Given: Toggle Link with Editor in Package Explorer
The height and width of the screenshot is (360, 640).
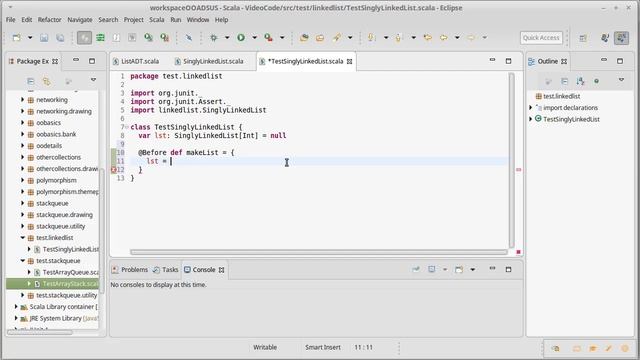Looking at the screenshot, I should (x=47, y=81).
